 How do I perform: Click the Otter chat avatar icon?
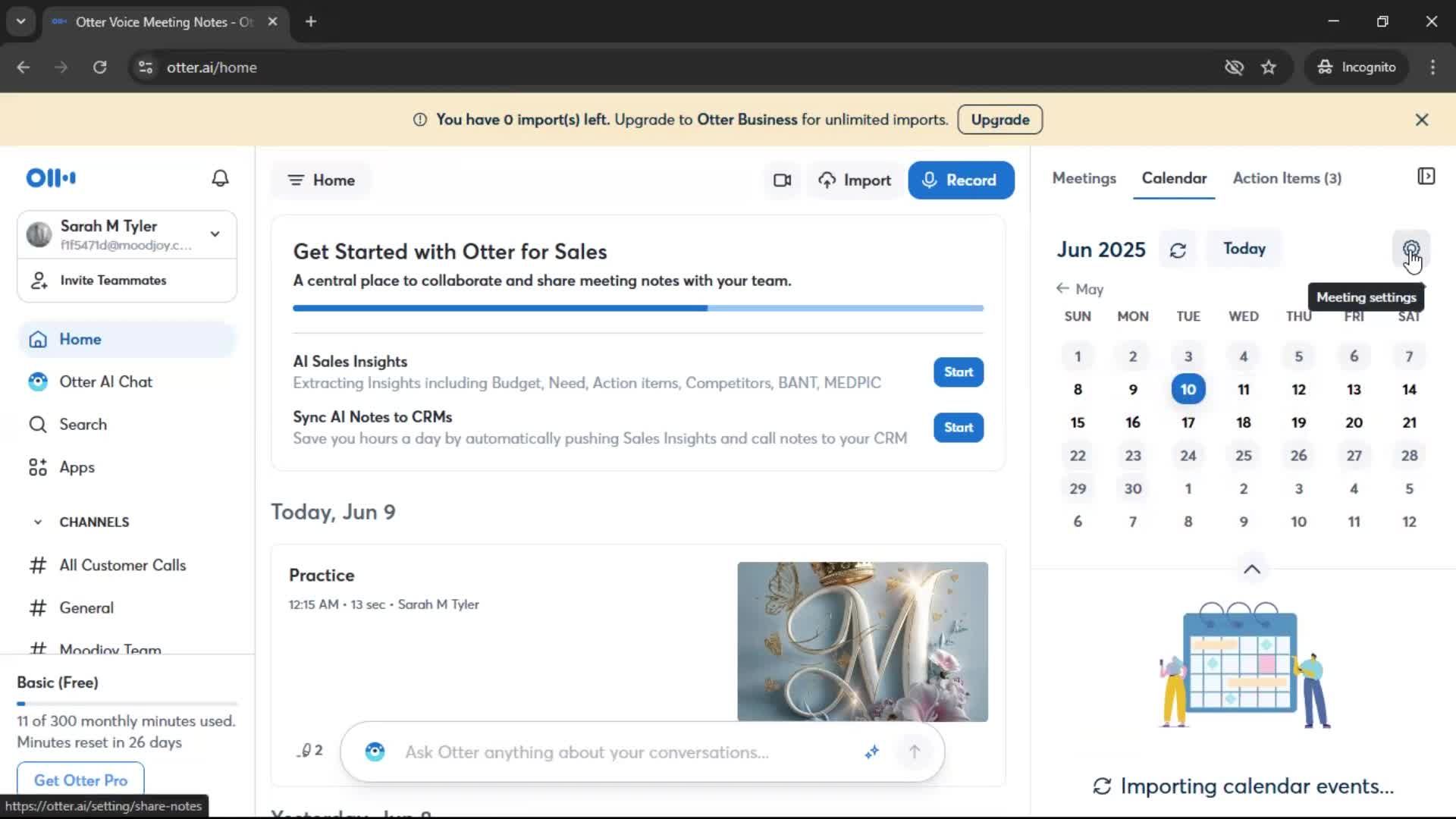(375, 752)
